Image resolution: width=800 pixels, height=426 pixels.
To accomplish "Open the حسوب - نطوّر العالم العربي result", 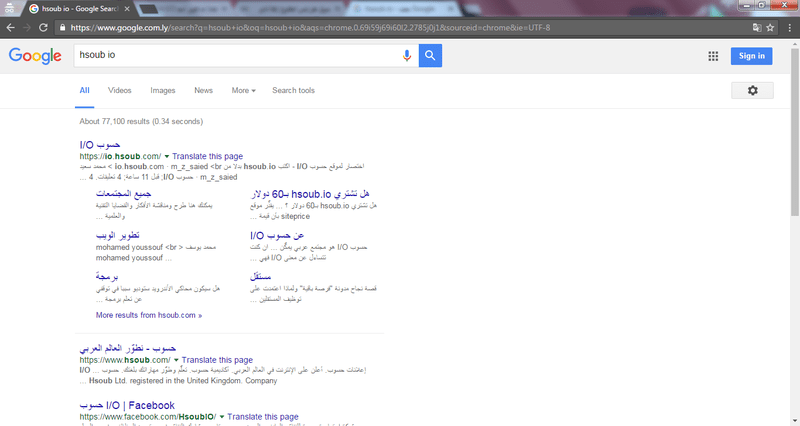I will [128, 348].
